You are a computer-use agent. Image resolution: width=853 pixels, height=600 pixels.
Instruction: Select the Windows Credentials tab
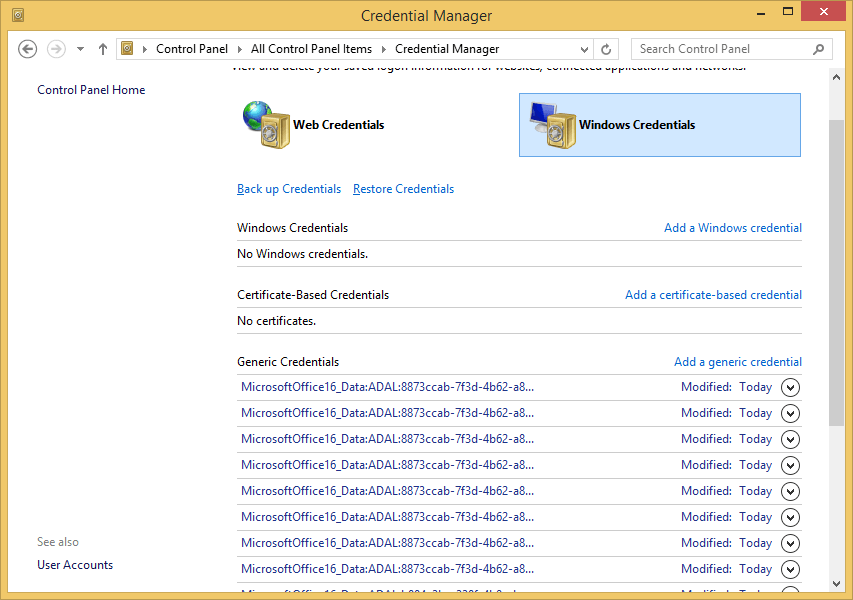click(660, 125)
